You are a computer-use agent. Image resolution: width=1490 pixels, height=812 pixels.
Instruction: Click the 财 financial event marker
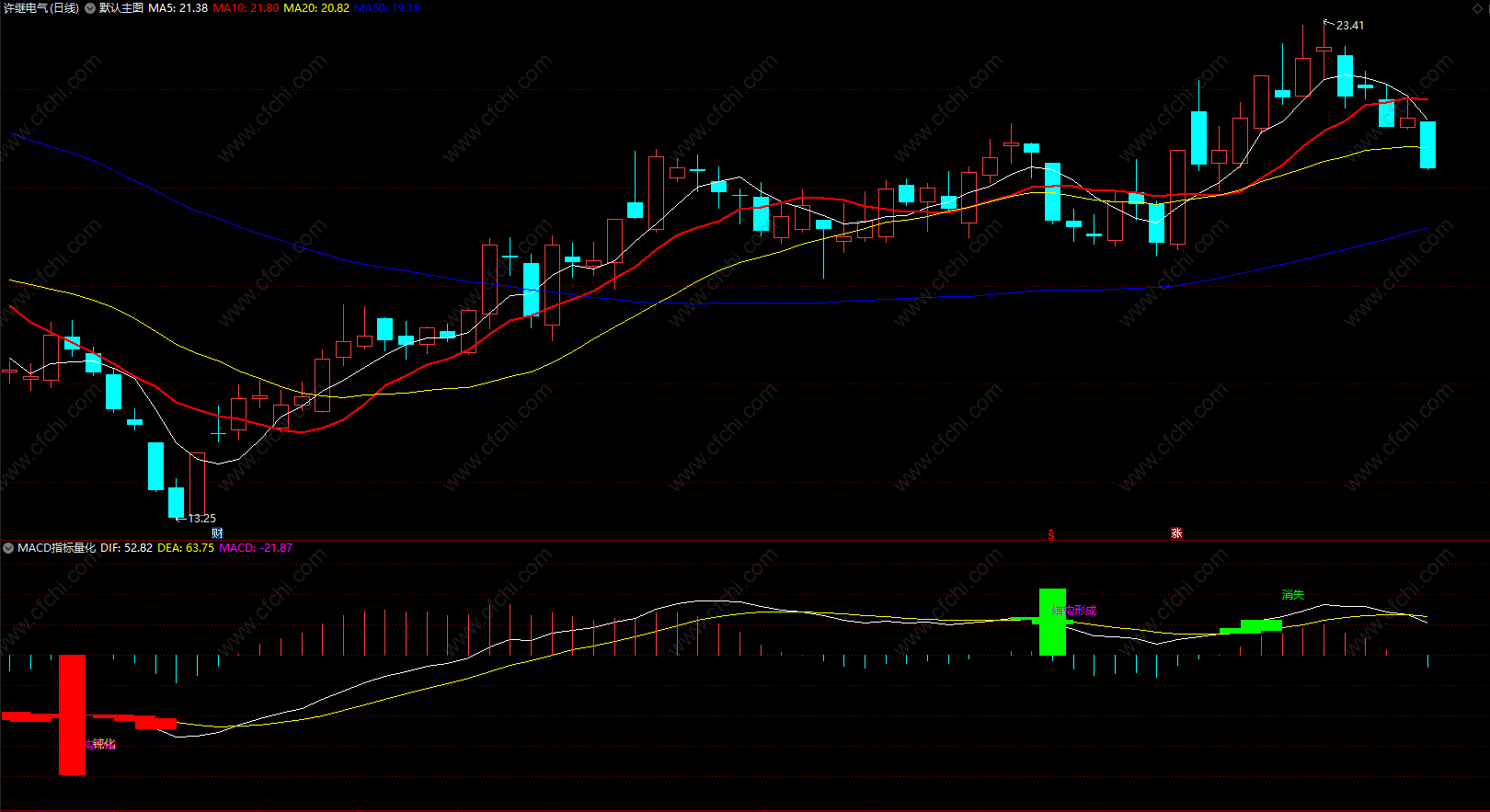tap(217, 533)
